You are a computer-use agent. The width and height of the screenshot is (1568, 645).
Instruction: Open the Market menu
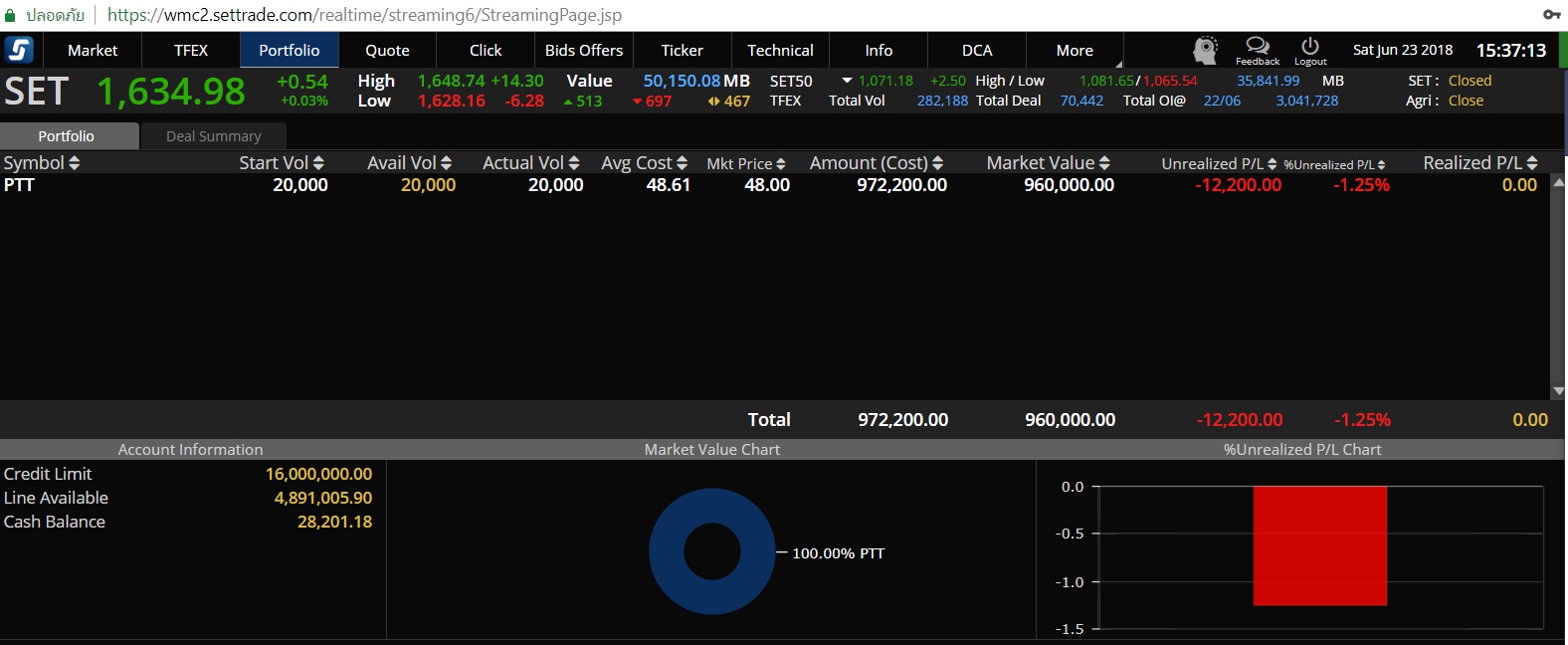[x=93, y=50]
